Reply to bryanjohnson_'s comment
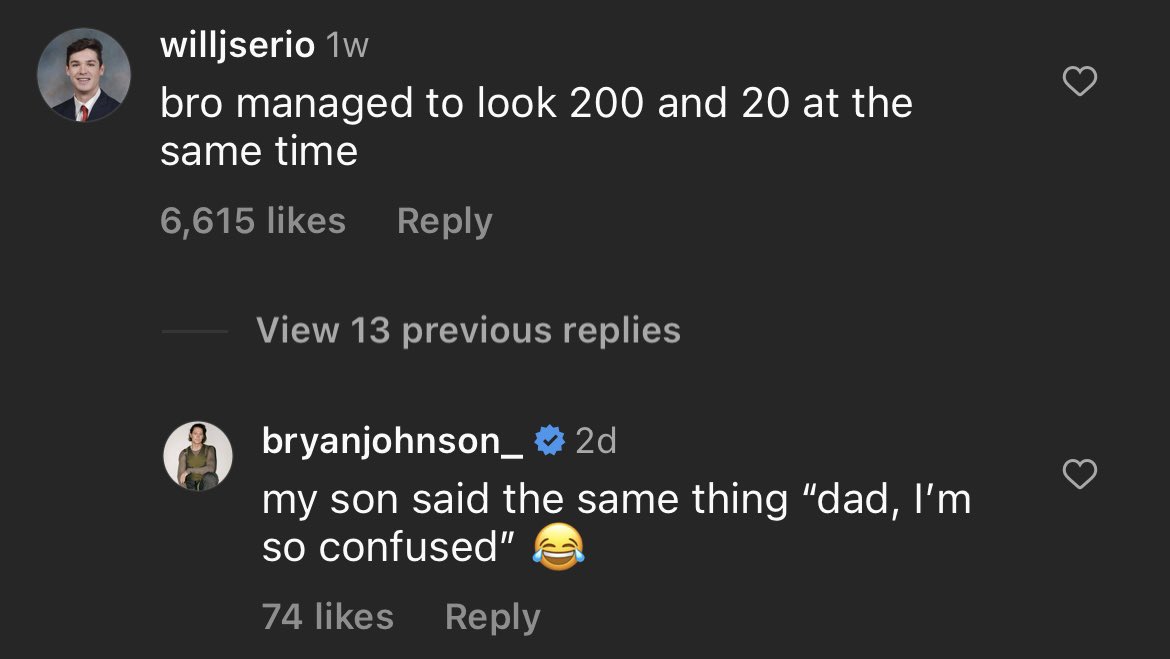1170x659 pixels. (x=492, y=617)
